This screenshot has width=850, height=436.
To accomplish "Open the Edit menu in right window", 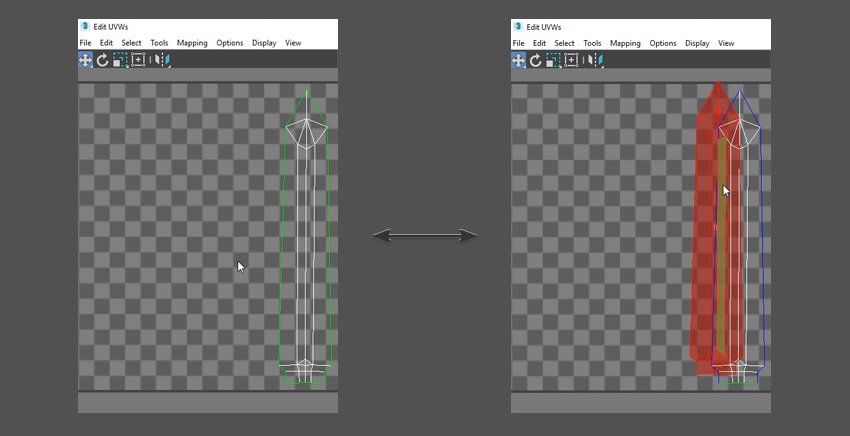I will pos(539,43).
